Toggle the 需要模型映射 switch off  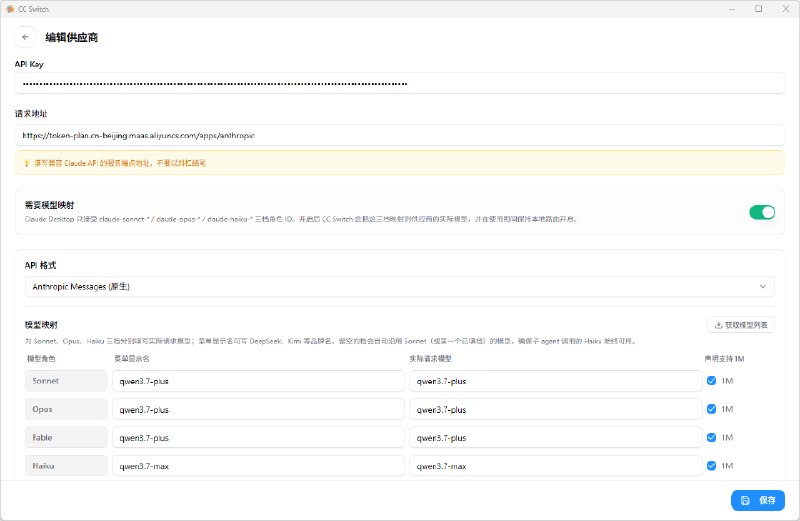click(x=762, y=212)
